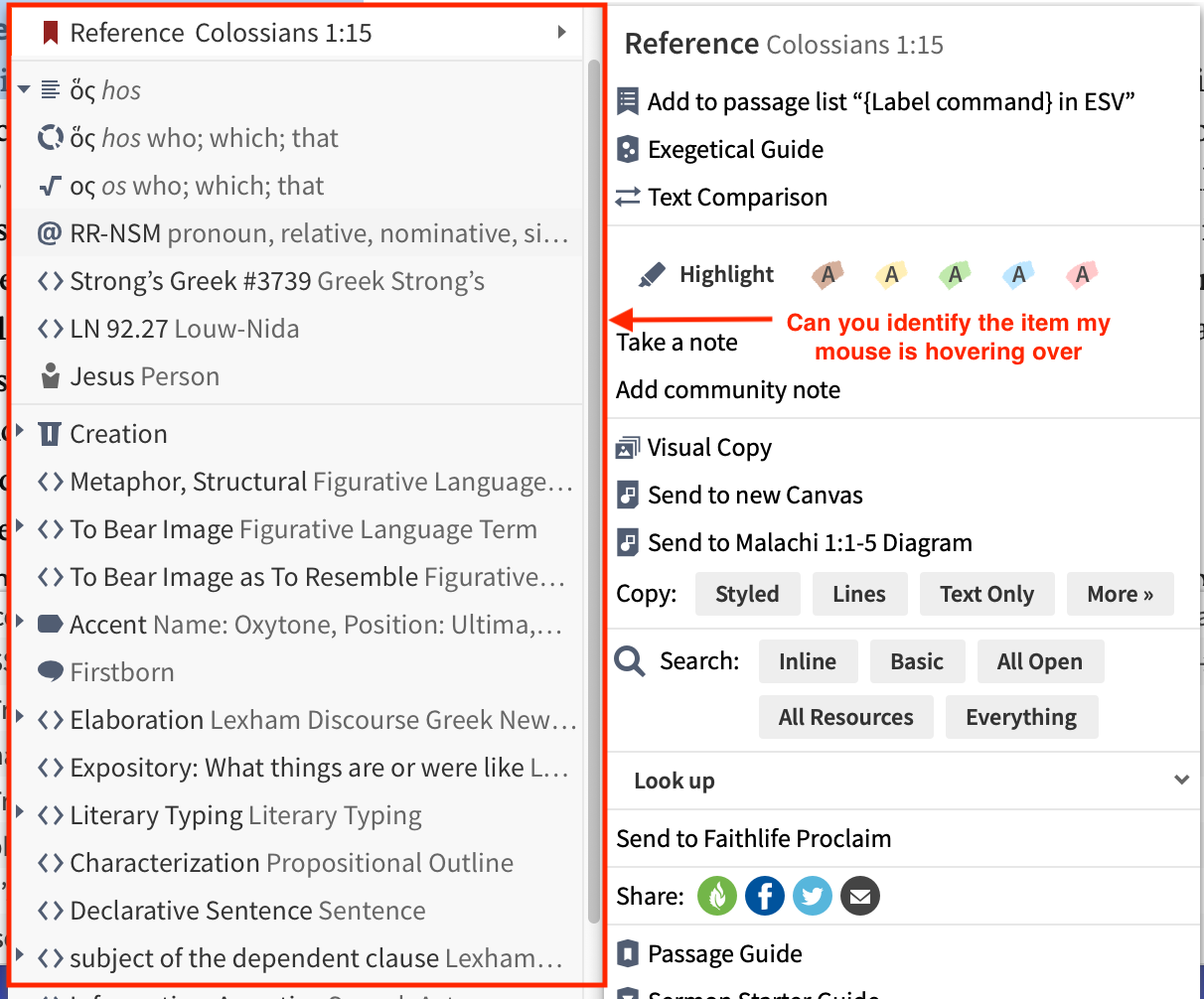Click the @ morphology icon for RR-NSM

coord(50,233)
